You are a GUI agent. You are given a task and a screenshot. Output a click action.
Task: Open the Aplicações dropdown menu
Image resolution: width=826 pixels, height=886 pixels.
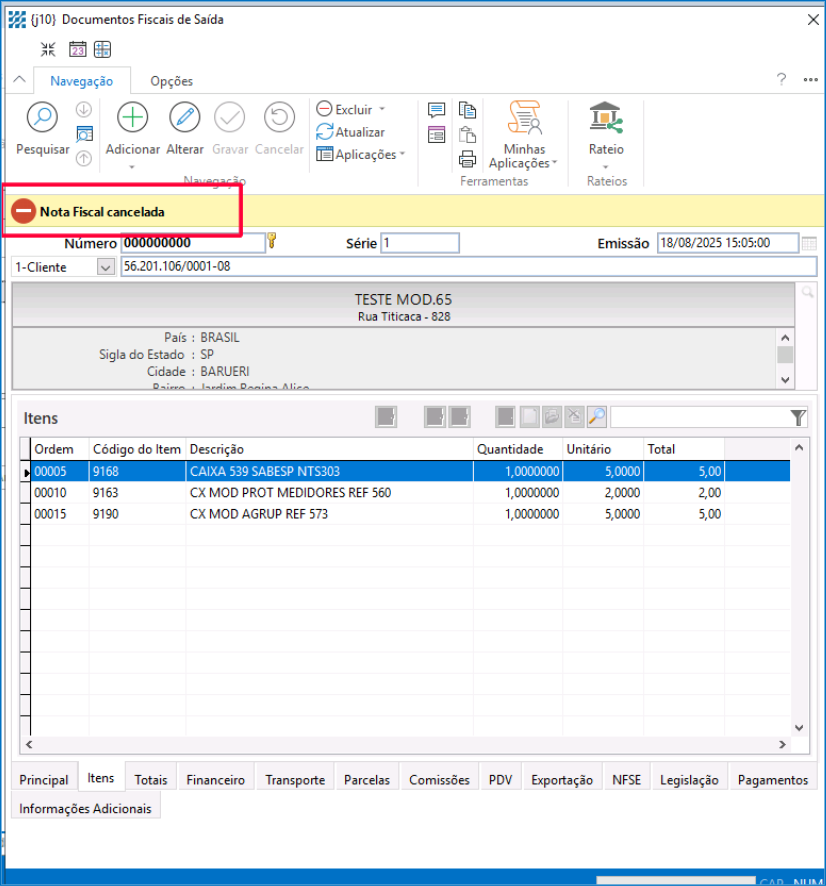[x=402, y=154]
